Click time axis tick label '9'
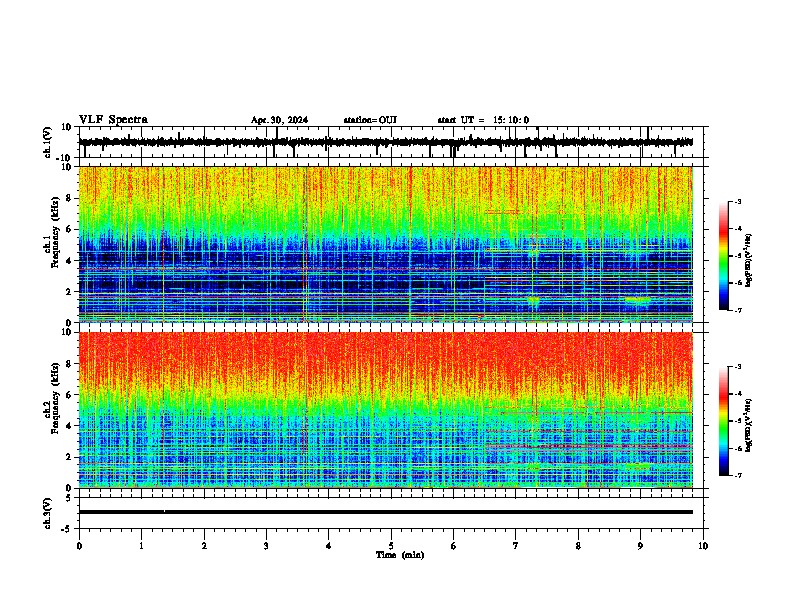Screen dimensions: 792x612 point(640,546)
